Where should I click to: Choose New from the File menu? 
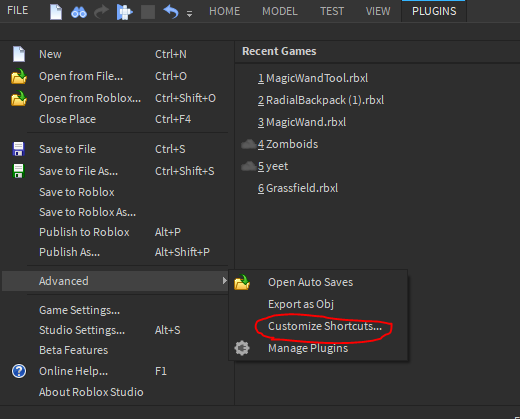pyautogui.click(x=115, y=54)
